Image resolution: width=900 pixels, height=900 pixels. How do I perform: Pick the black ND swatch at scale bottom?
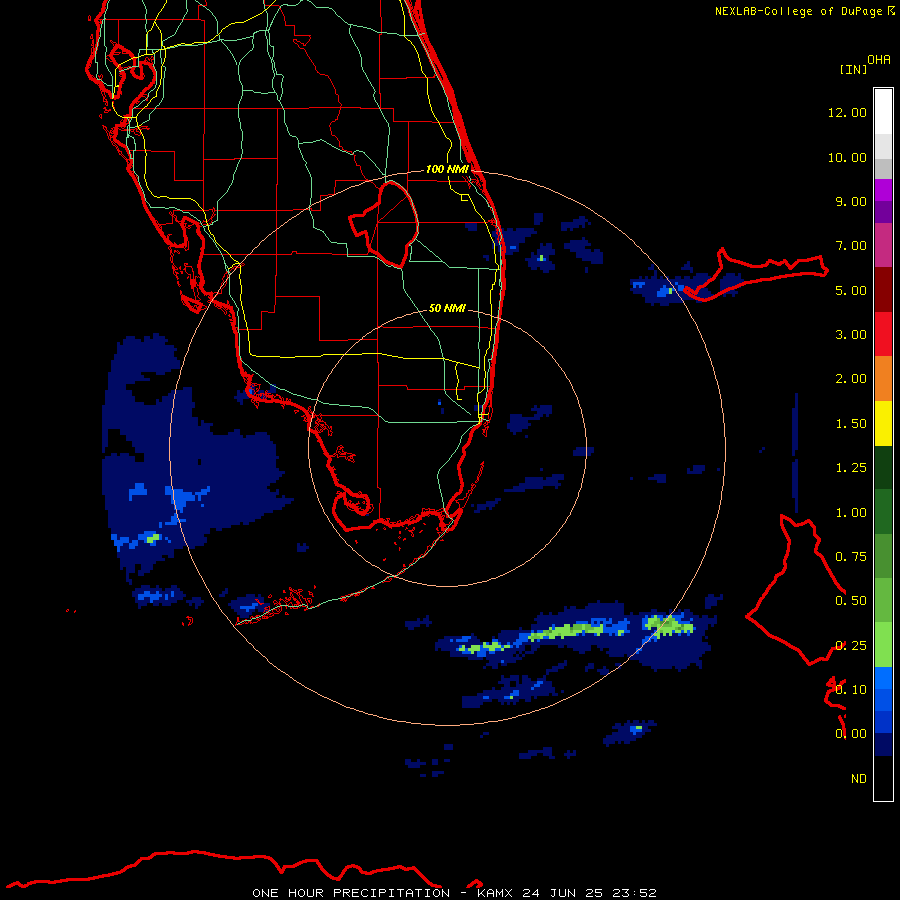(x=883, y=778)
